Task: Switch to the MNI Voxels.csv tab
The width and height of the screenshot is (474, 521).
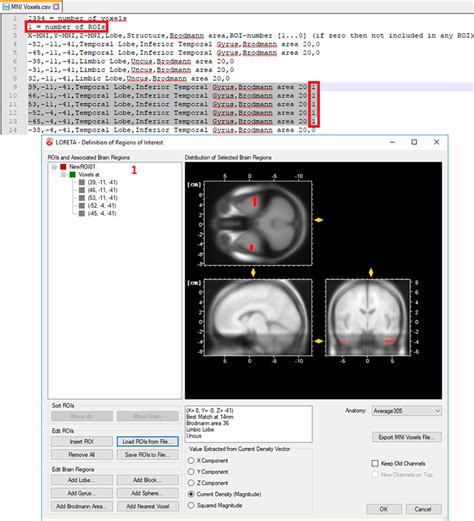Action: point(31,6)
